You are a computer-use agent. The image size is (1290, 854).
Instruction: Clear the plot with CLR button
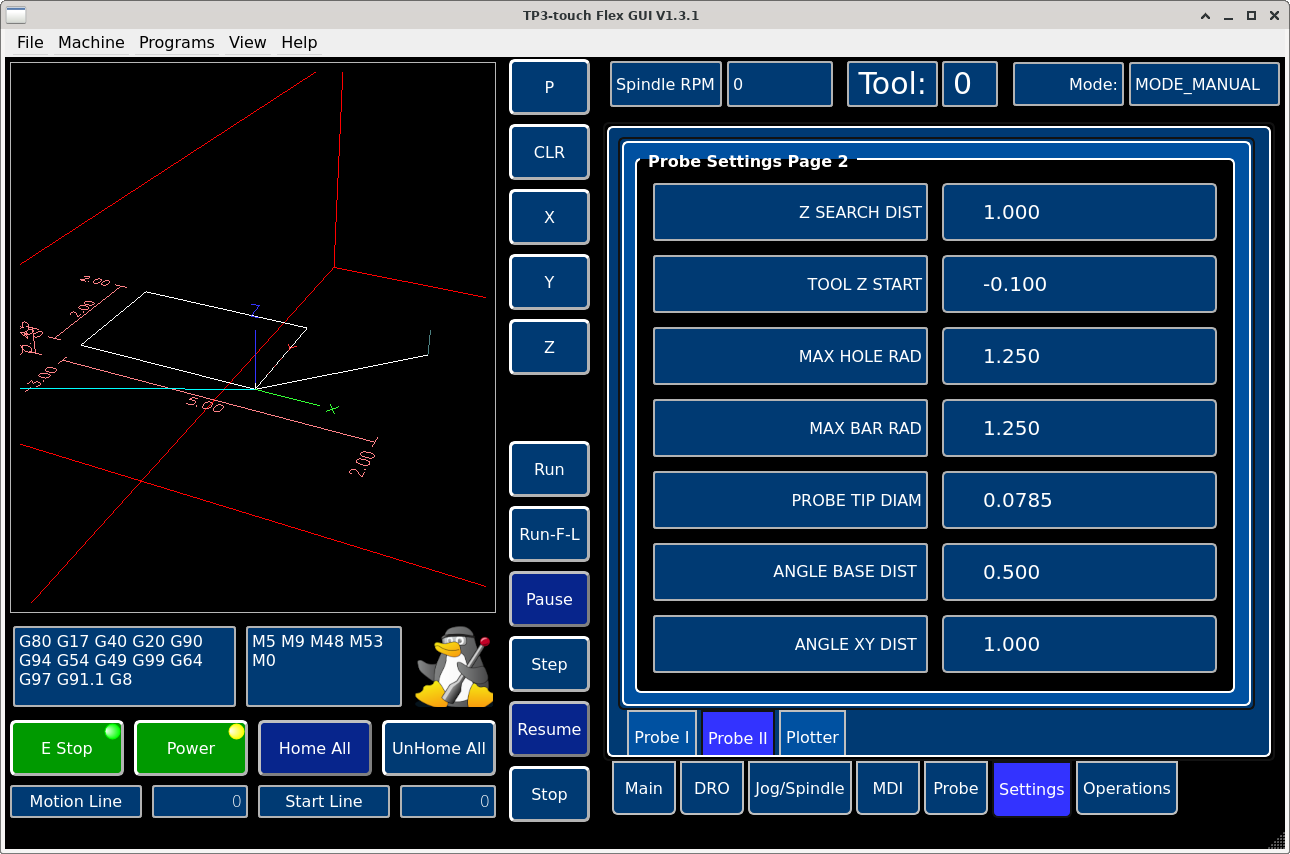point(549,152)
